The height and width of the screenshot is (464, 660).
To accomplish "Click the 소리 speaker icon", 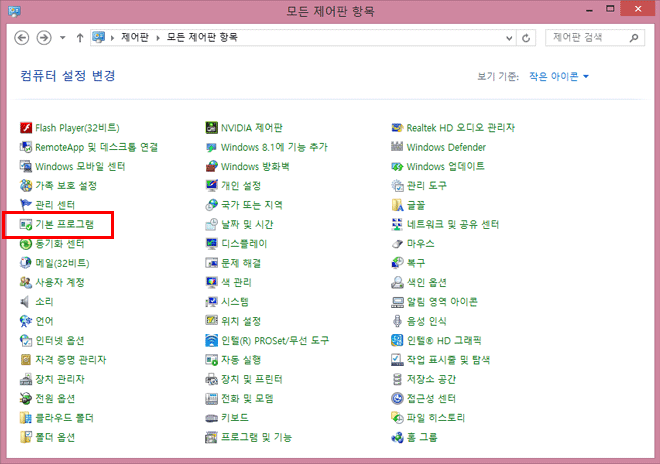I will pos(25,302).
